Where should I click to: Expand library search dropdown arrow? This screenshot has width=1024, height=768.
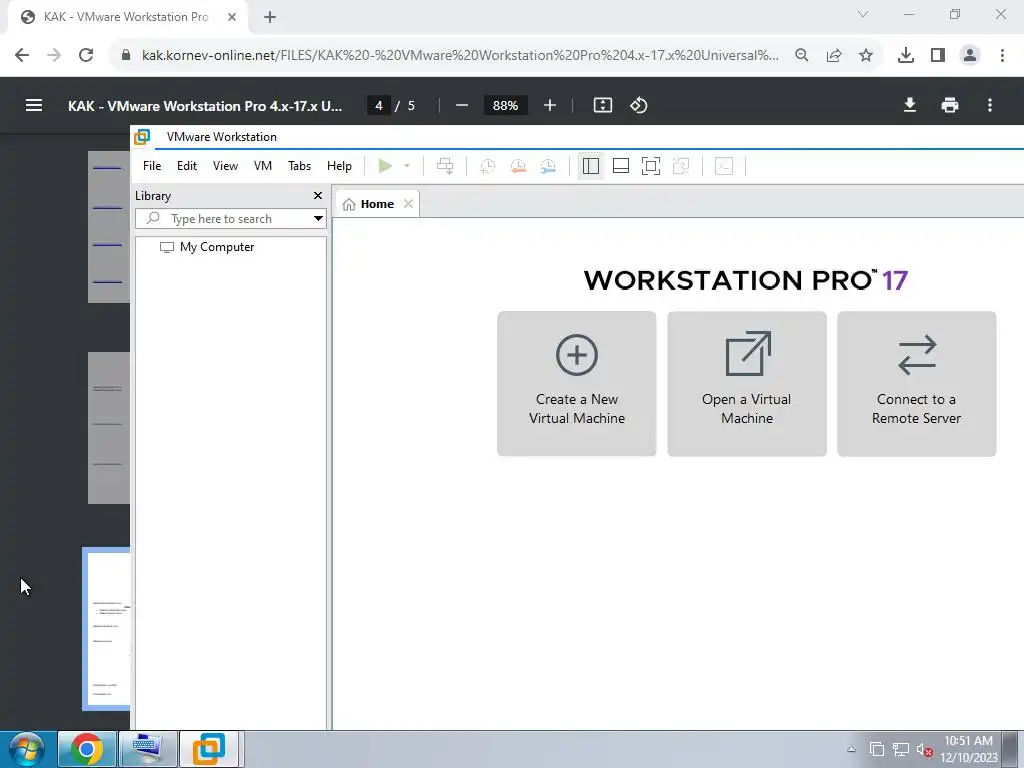318,219
